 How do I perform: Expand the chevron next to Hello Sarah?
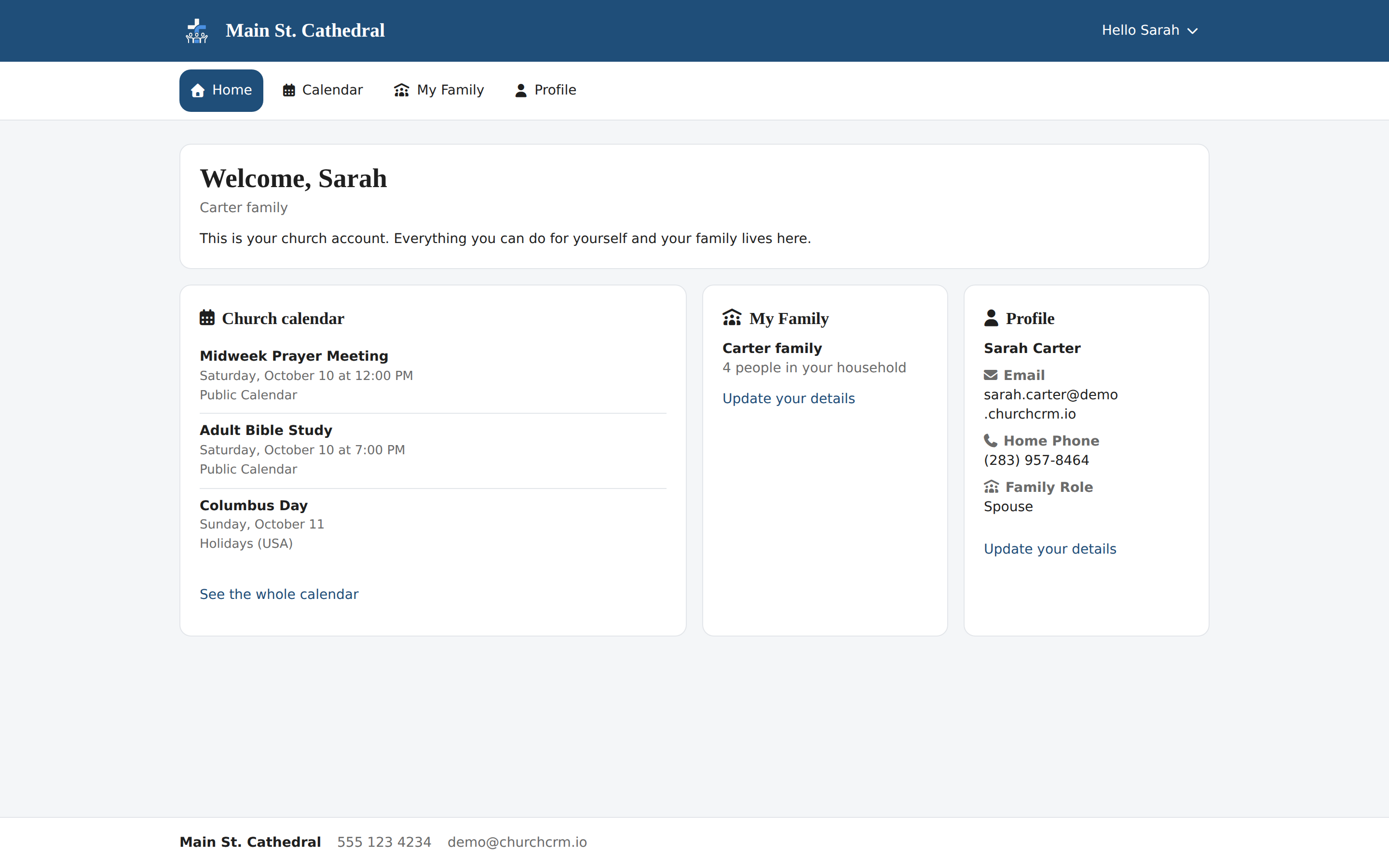pos(1192,31)
